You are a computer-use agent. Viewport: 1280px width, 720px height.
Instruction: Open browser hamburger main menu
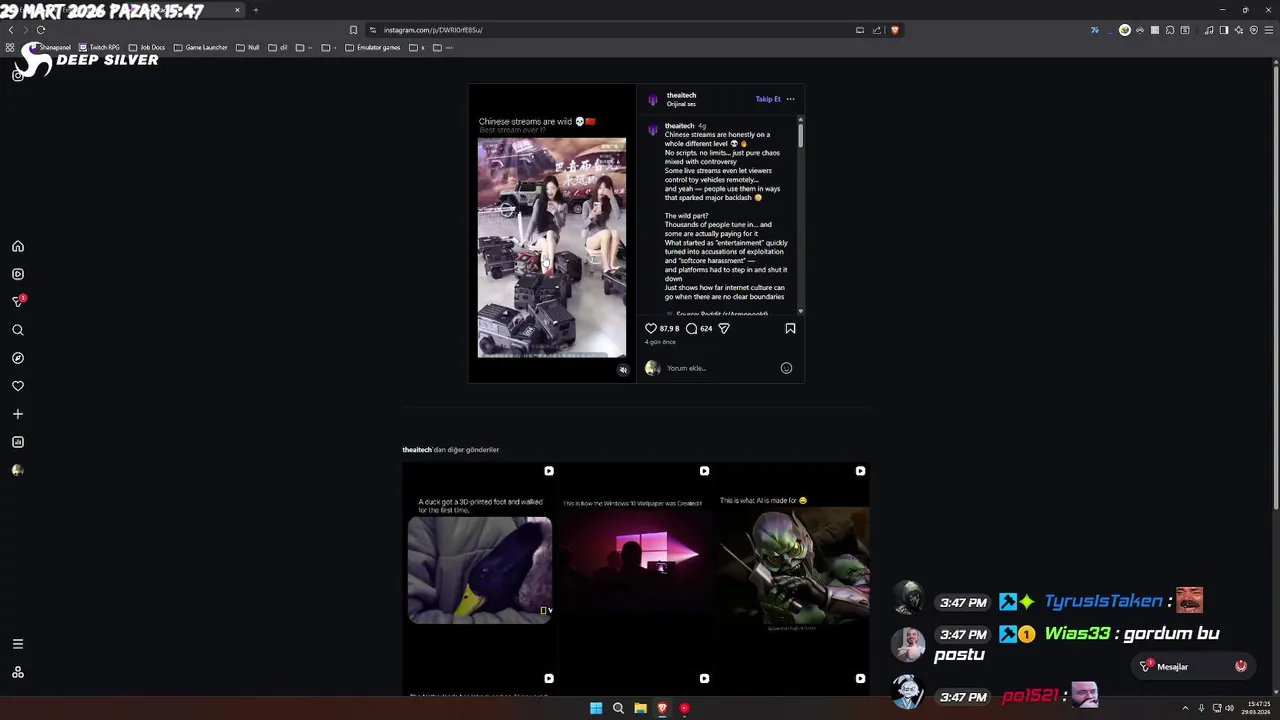[x=1269, y=30]
